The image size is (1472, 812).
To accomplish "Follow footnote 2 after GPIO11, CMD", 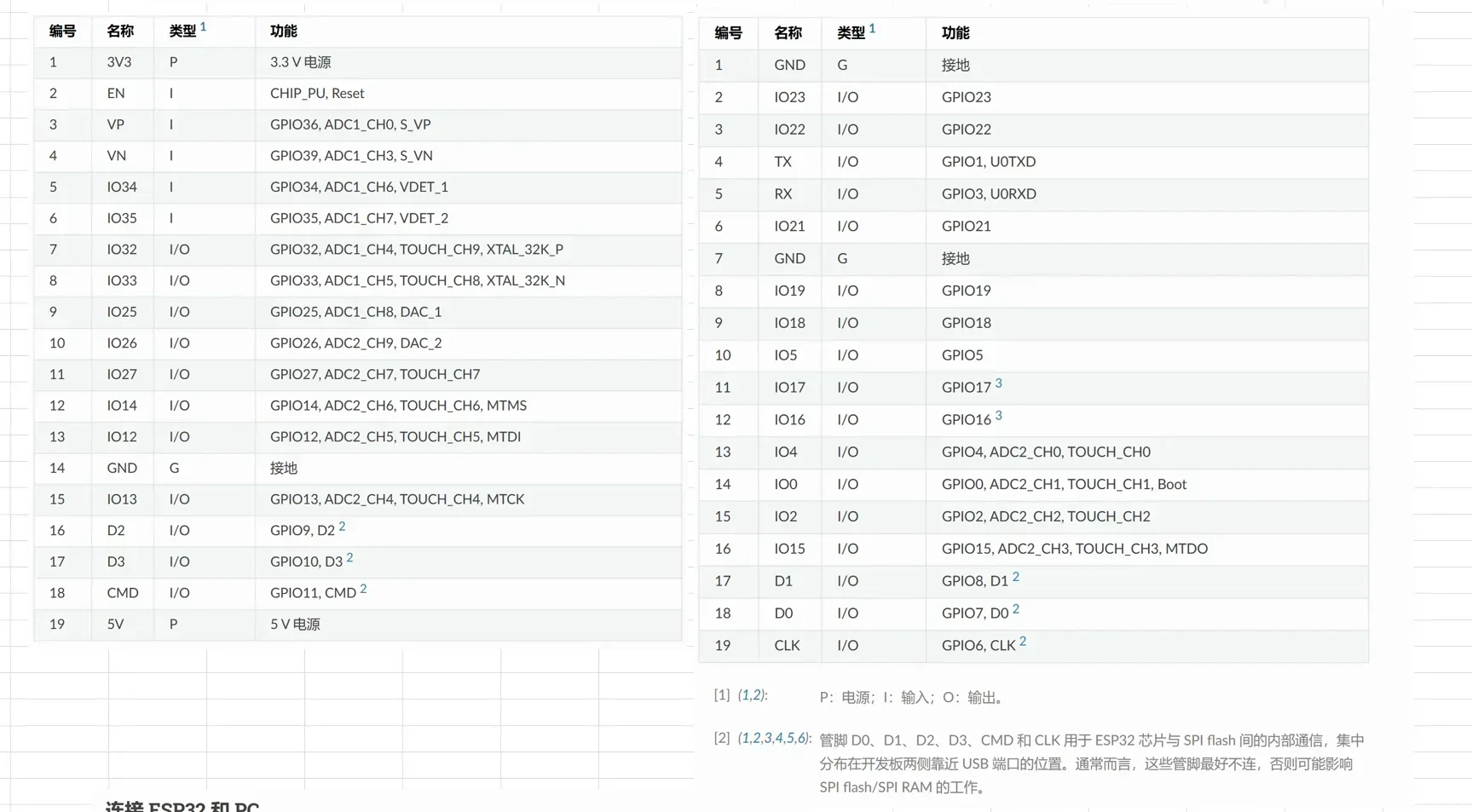I will tap(363, 589).
